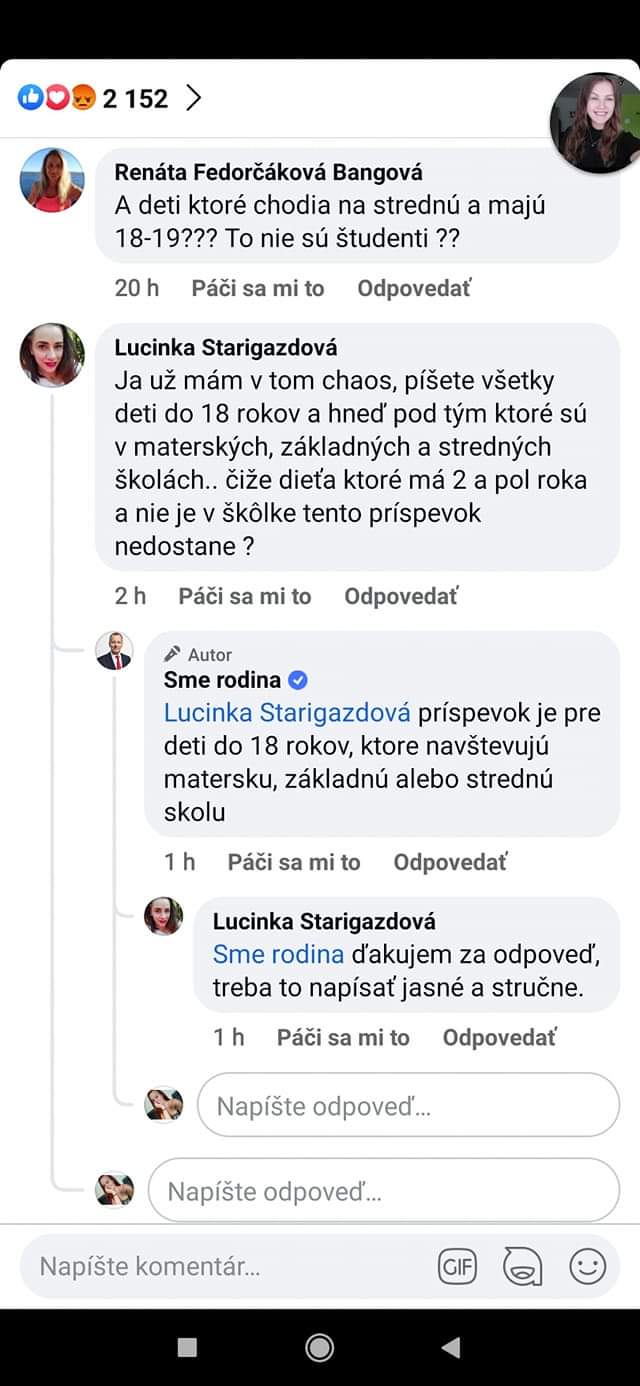Open mentioned Lucinka Starigazdová link in reply
This screenshot has height=1386, width=640.
287,713
